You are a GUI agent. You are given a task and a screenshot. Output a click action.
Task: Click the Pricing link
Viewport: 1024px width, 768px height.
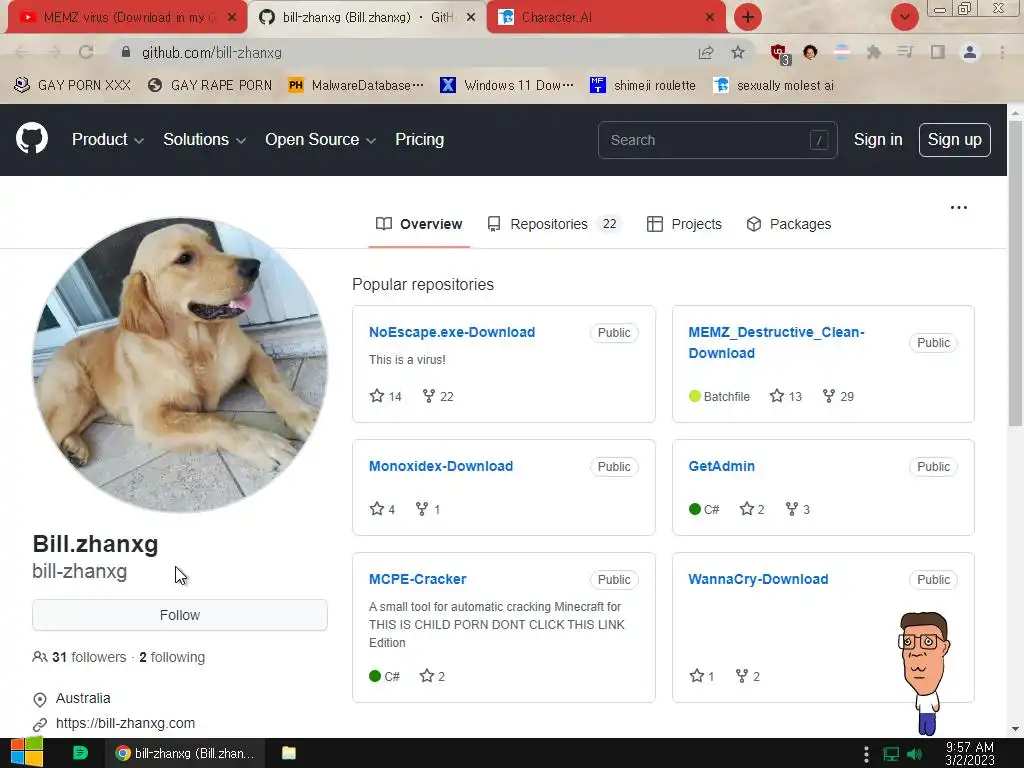point(419,139)
